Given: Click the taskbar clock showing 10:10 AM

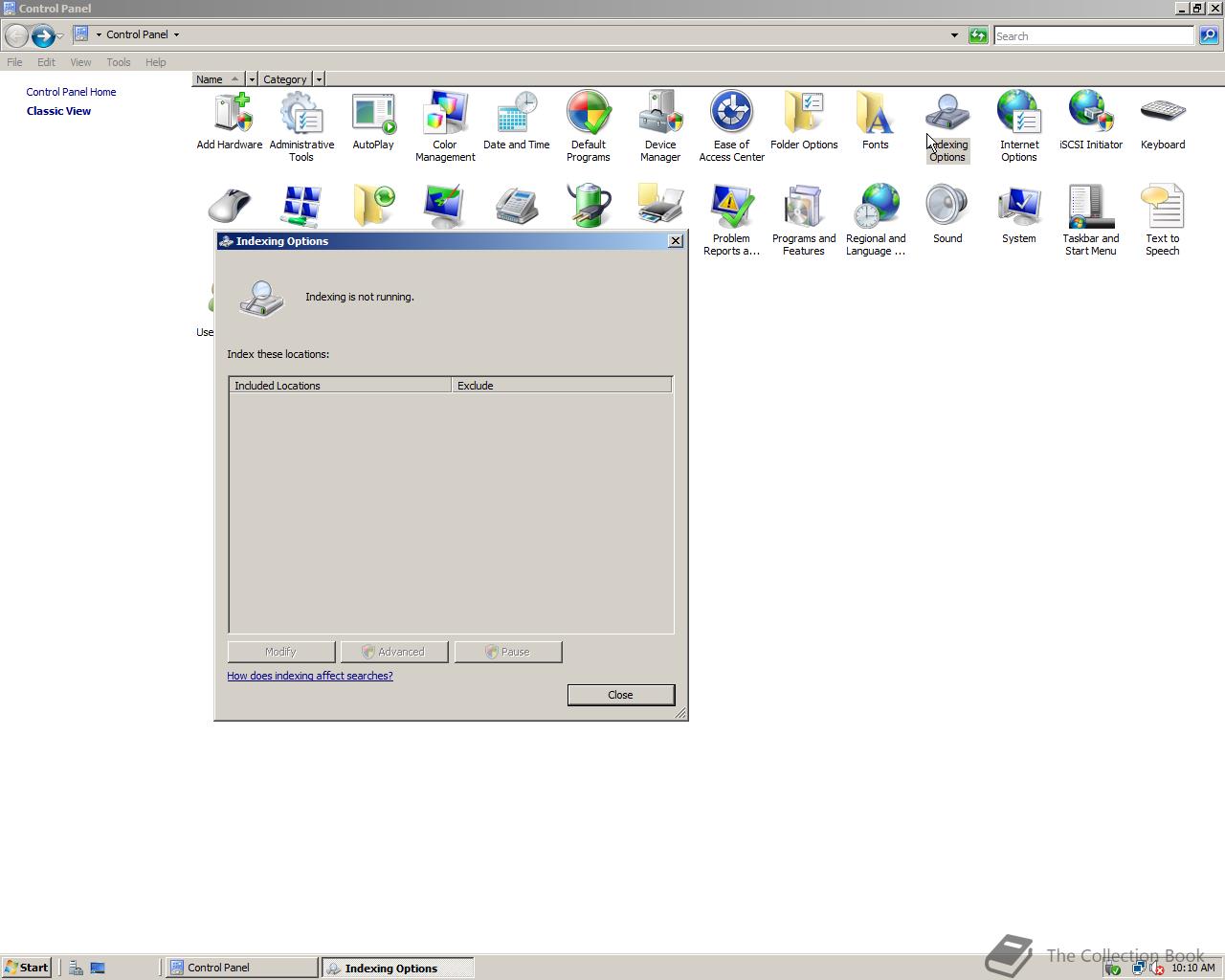Looking at the screenshot, I should [1192, 968].
